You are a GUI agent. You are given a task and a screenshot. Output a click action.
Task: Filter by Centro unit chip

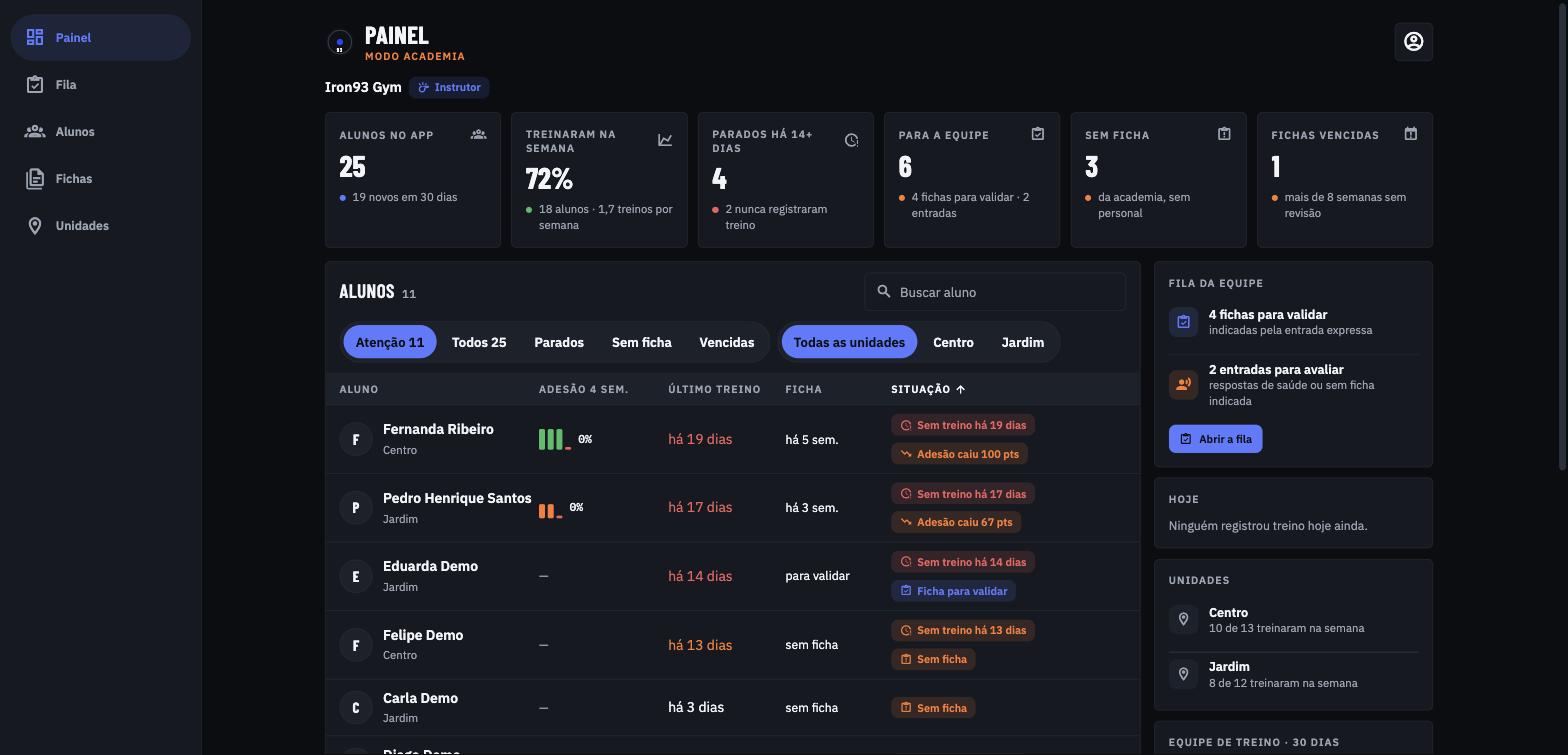[953, 342]
